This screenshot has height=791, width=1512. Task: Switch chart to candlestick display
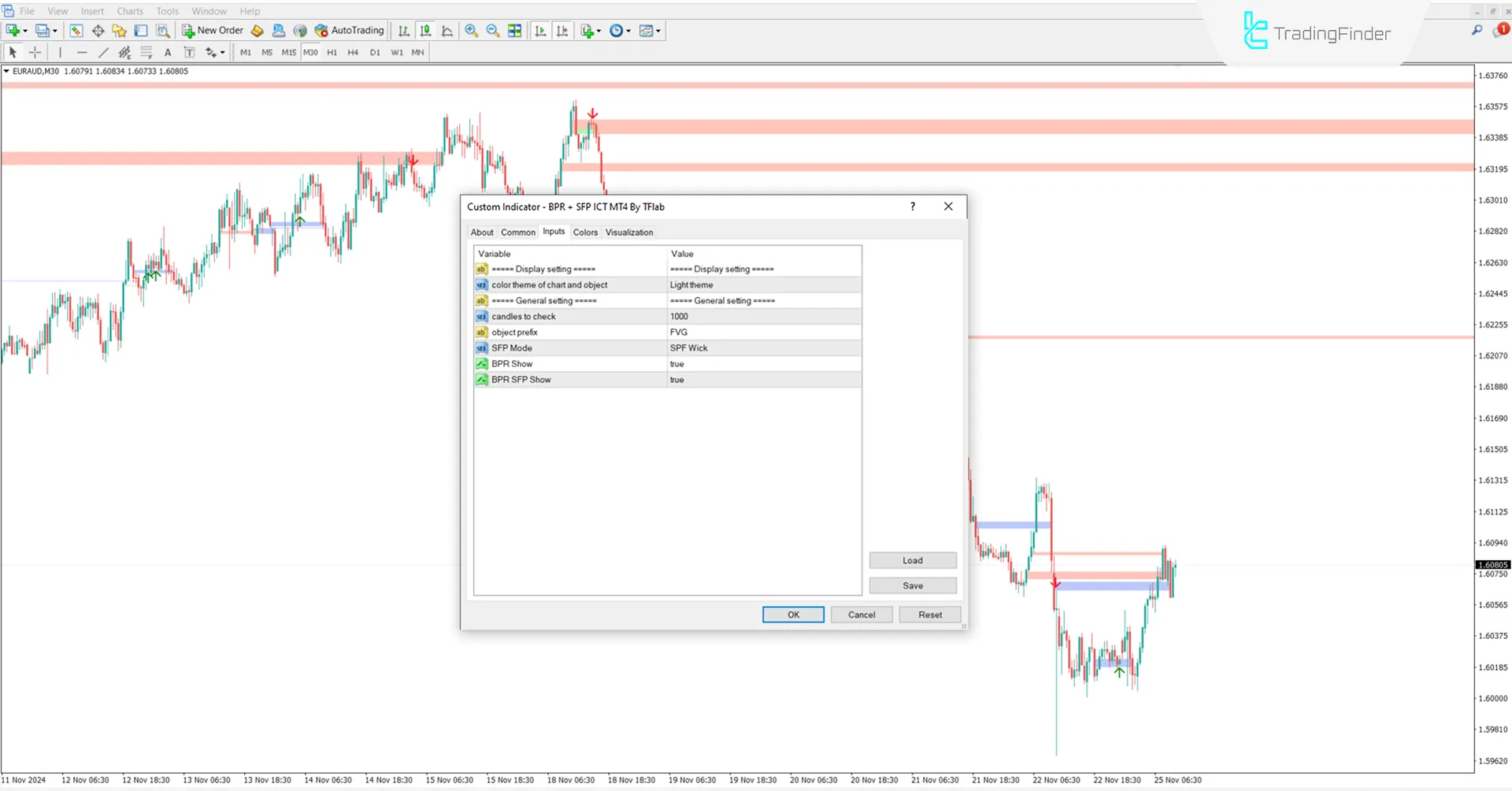pos(425,31)
